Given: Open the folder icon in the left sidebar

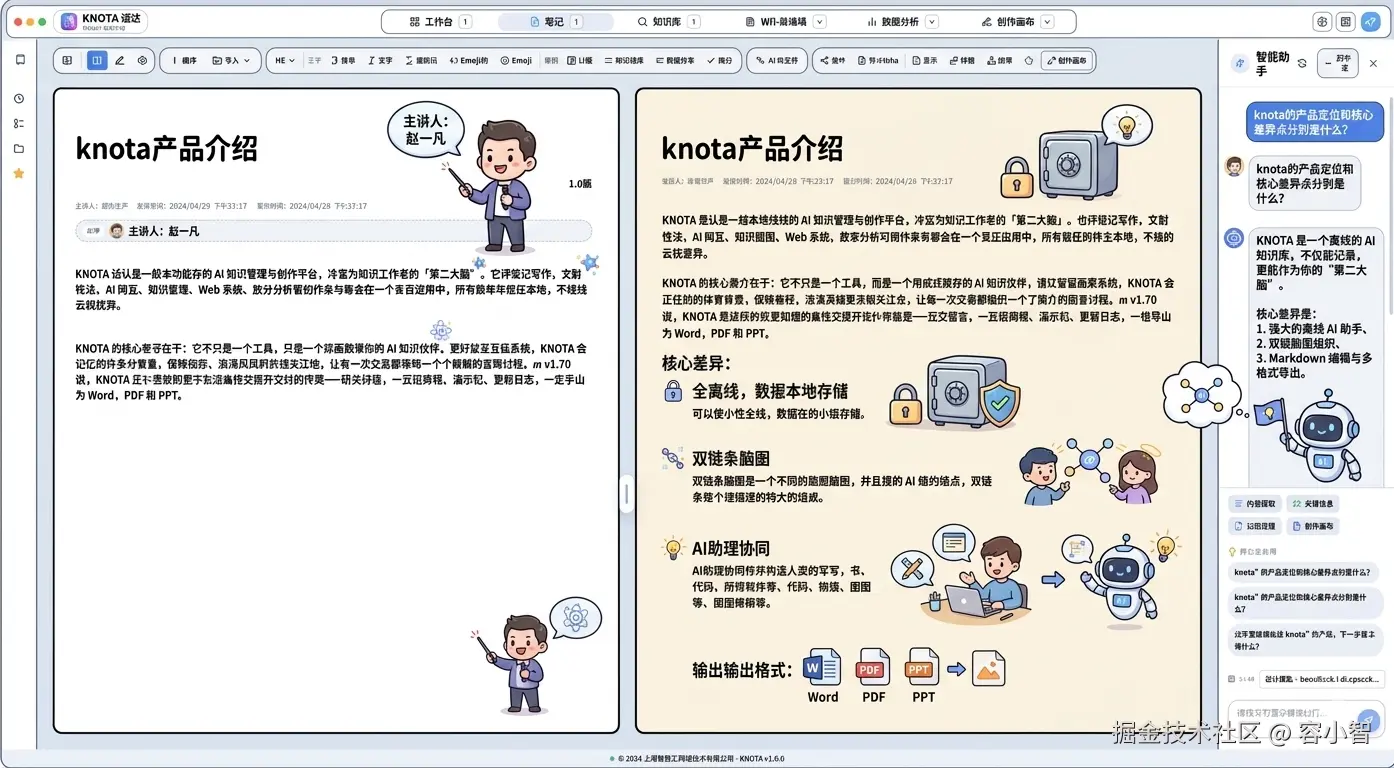Looking at the screenshot, I should (x=19, y=149).
